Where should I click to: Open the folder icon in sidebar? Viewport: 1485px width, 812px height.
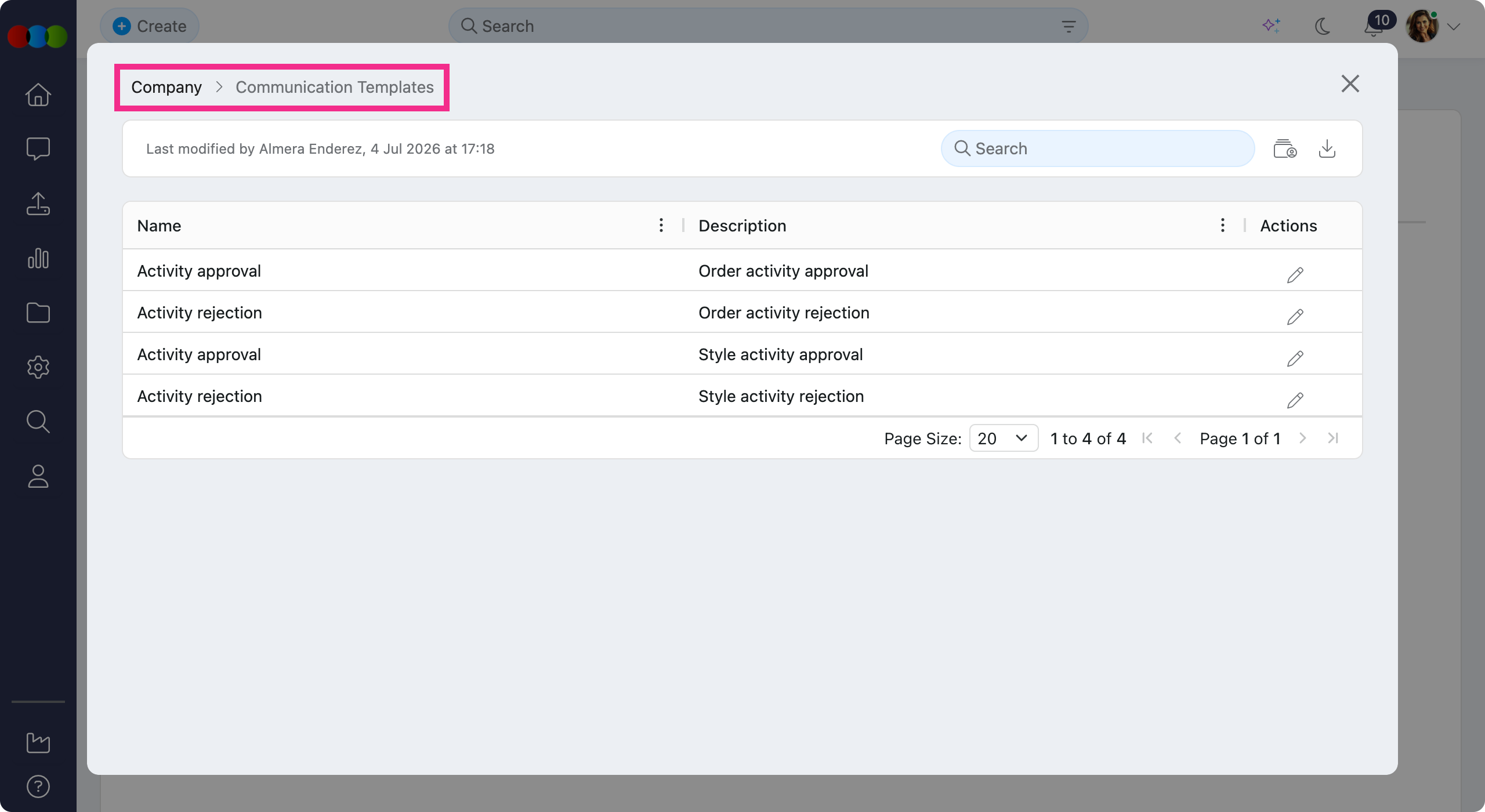(x=38, y=313)
